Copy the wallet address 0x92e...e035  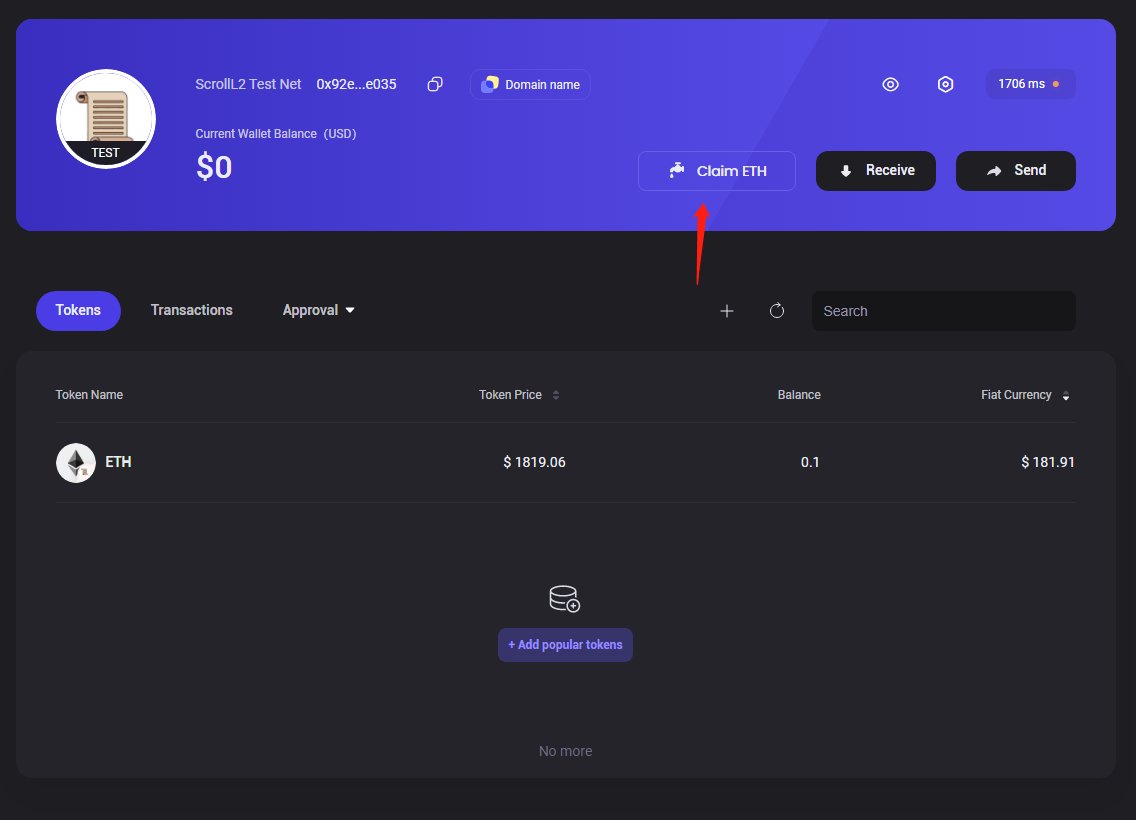point(435,84)
